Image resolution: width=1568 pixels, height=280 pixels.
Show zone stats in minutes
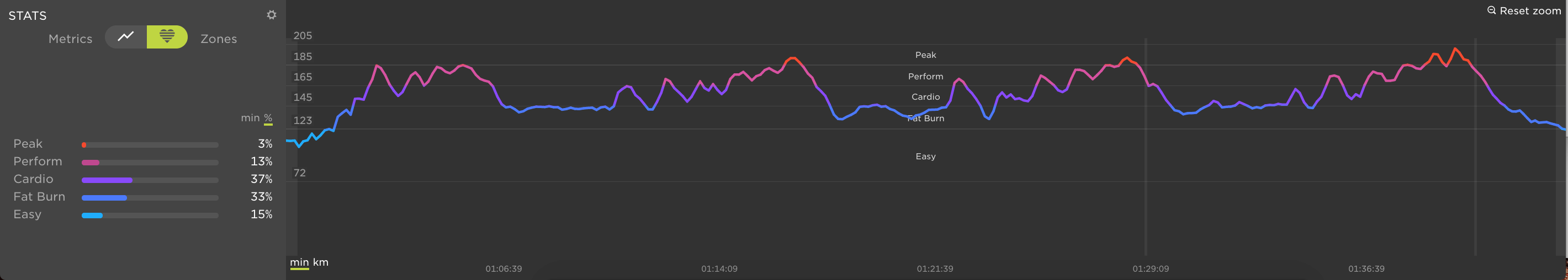(250, 118)
